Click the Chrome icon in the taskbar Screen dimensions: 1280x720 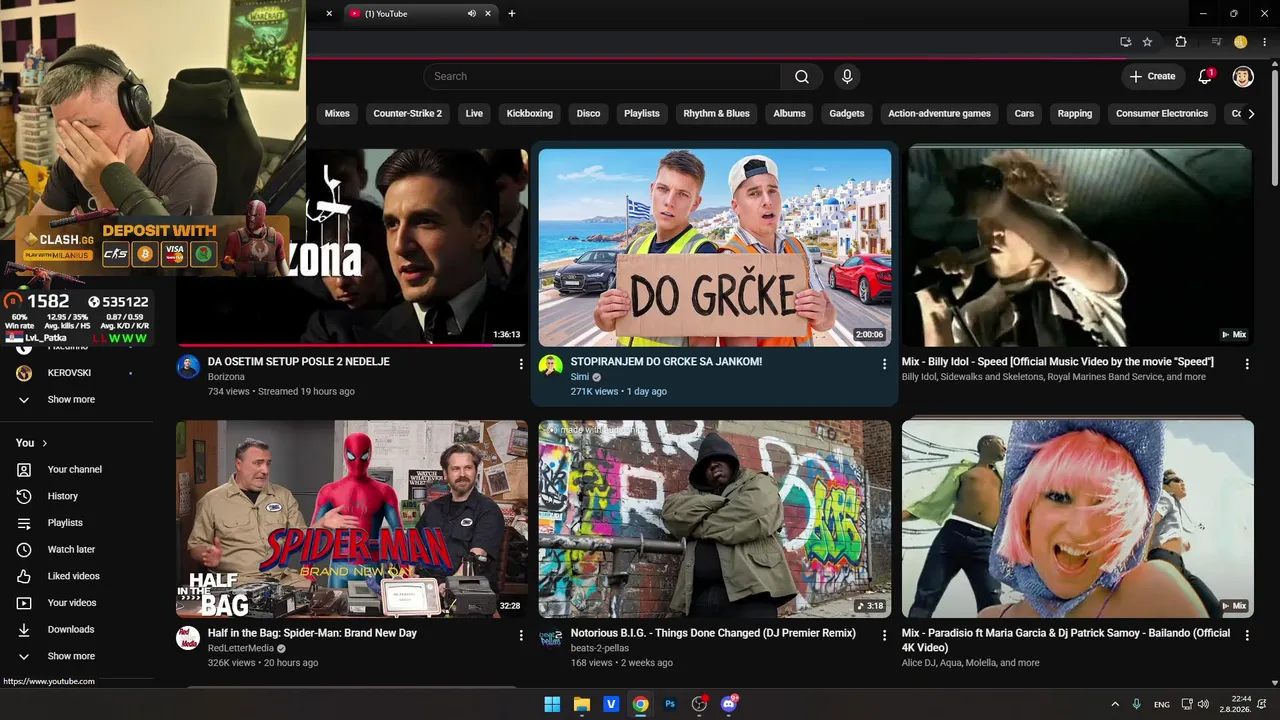(640, 704)
